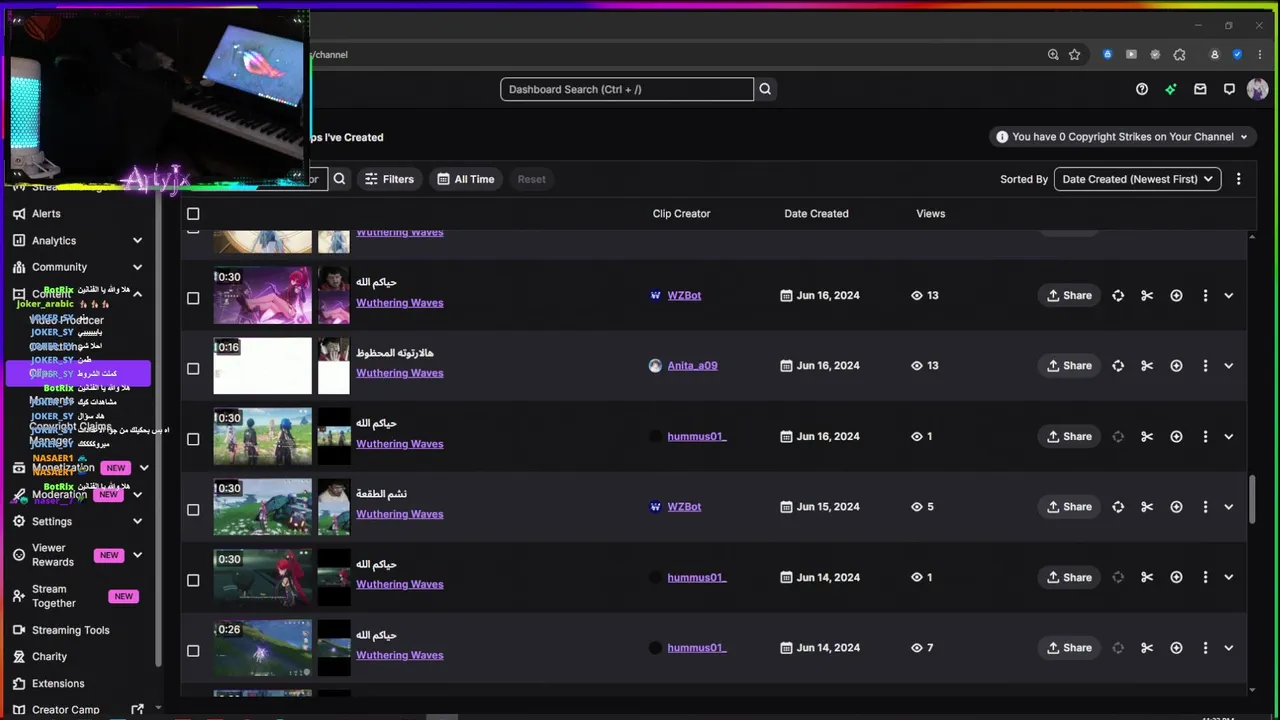The height and width of the screenshot is (720, 1280).
Task: Expand the Viewer Rewards section chevron
Action: 137,555
